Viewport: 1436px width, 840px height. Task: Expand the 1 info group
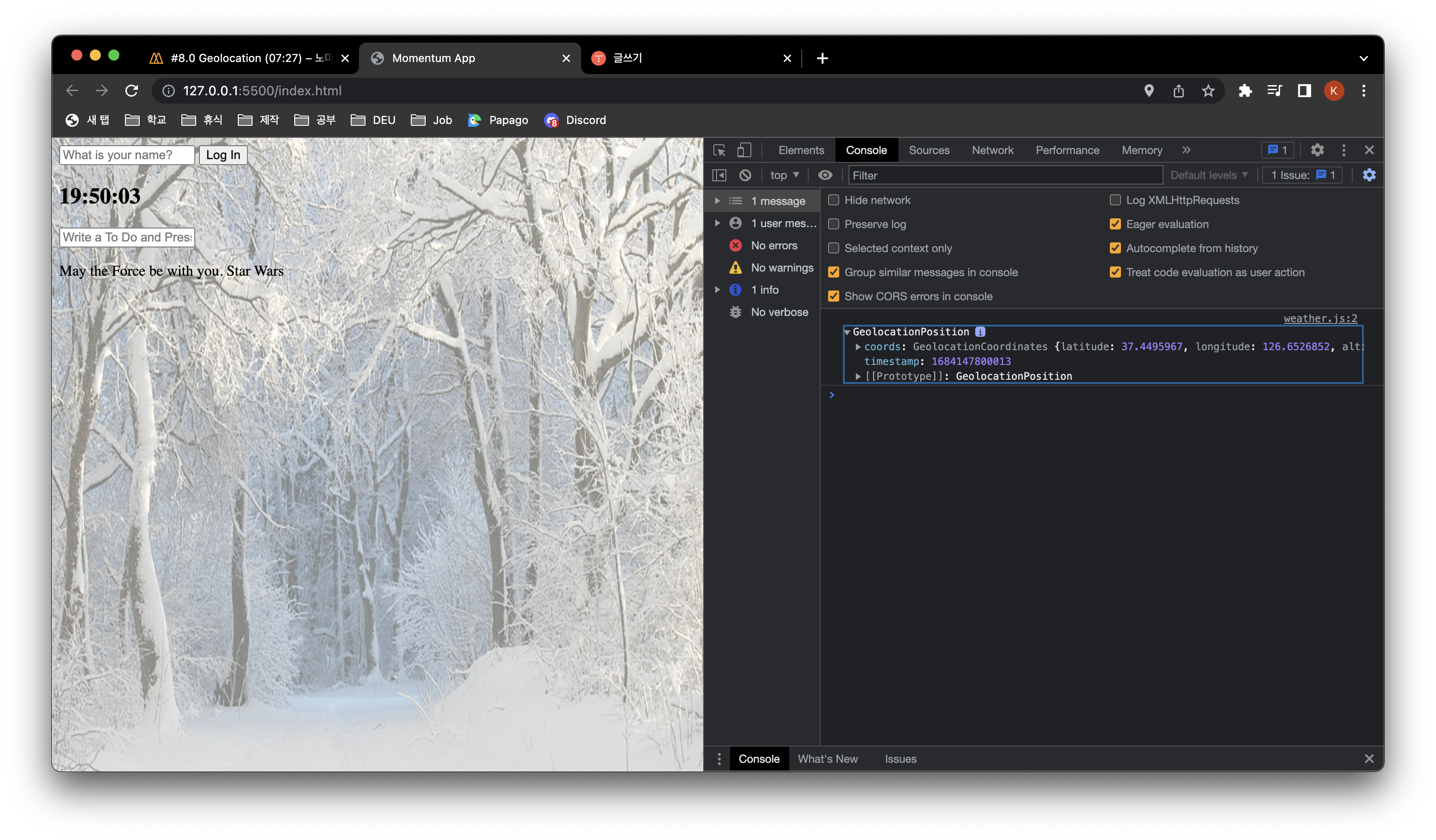(718, 290)
